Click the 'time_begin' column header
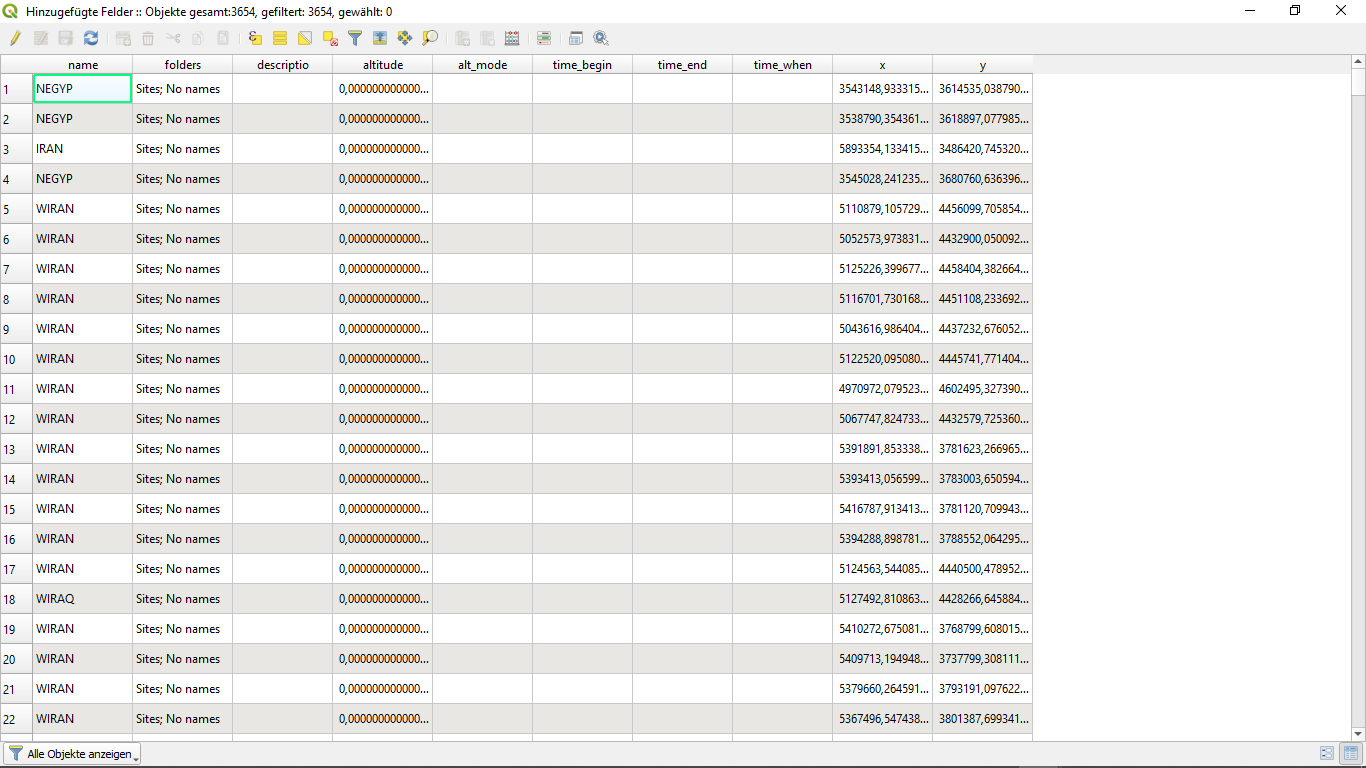Image resolution: width=1366 pixels, height=768 pixels. 582,65
